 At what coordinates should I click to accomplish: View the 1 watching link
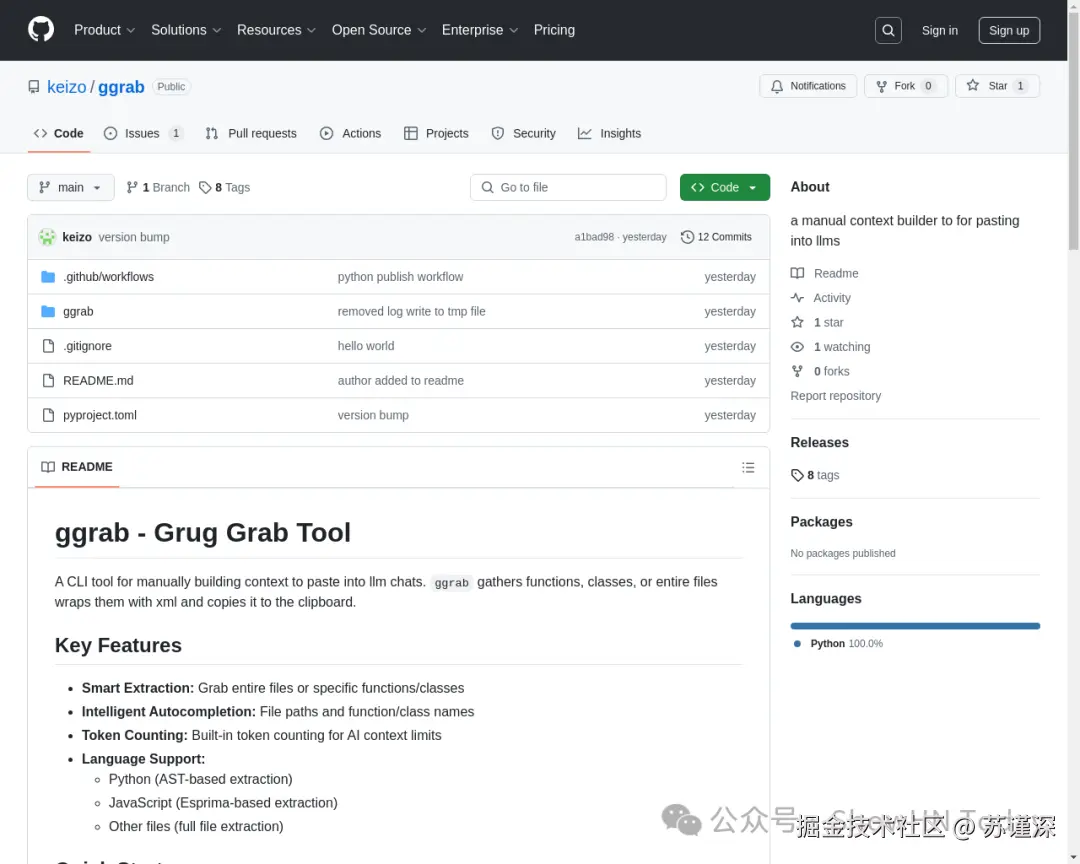[830, 347]
